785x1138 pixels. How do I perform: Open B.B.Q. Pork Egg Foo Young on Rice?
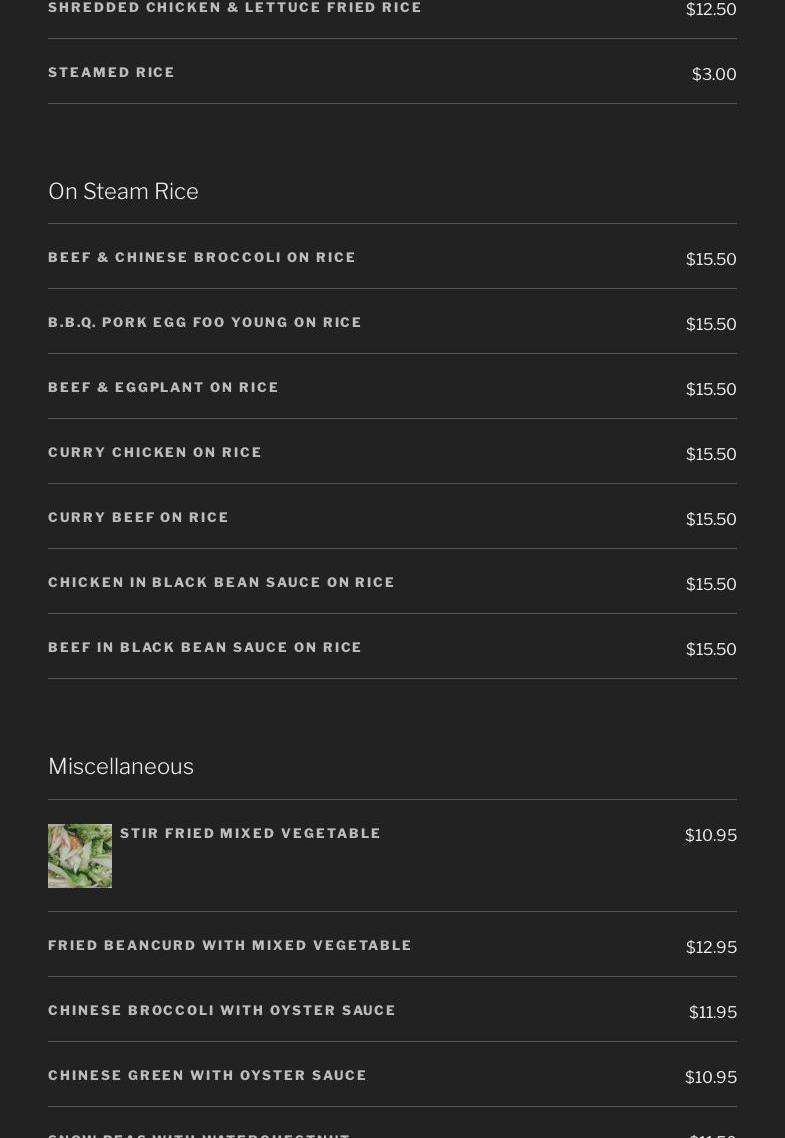[205, 323]
